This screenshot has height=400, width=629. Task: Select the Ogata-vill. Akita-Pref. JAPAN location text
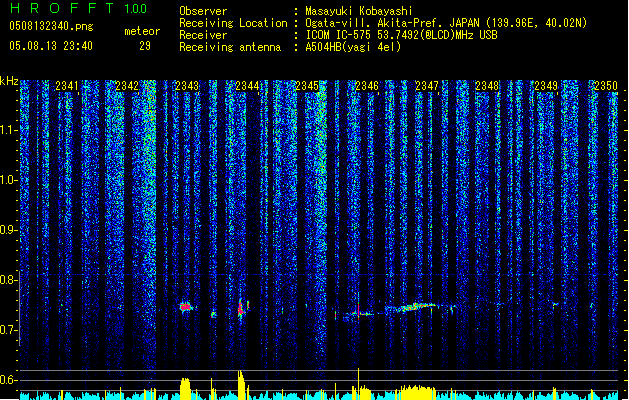point(446,23)
